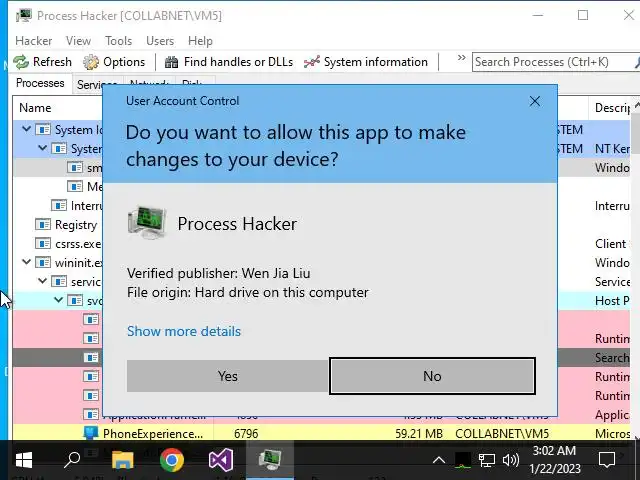Sort by the Description column header
Viewport: 640px width, 480px height.
pyautogui.click(x=611, y=108)
